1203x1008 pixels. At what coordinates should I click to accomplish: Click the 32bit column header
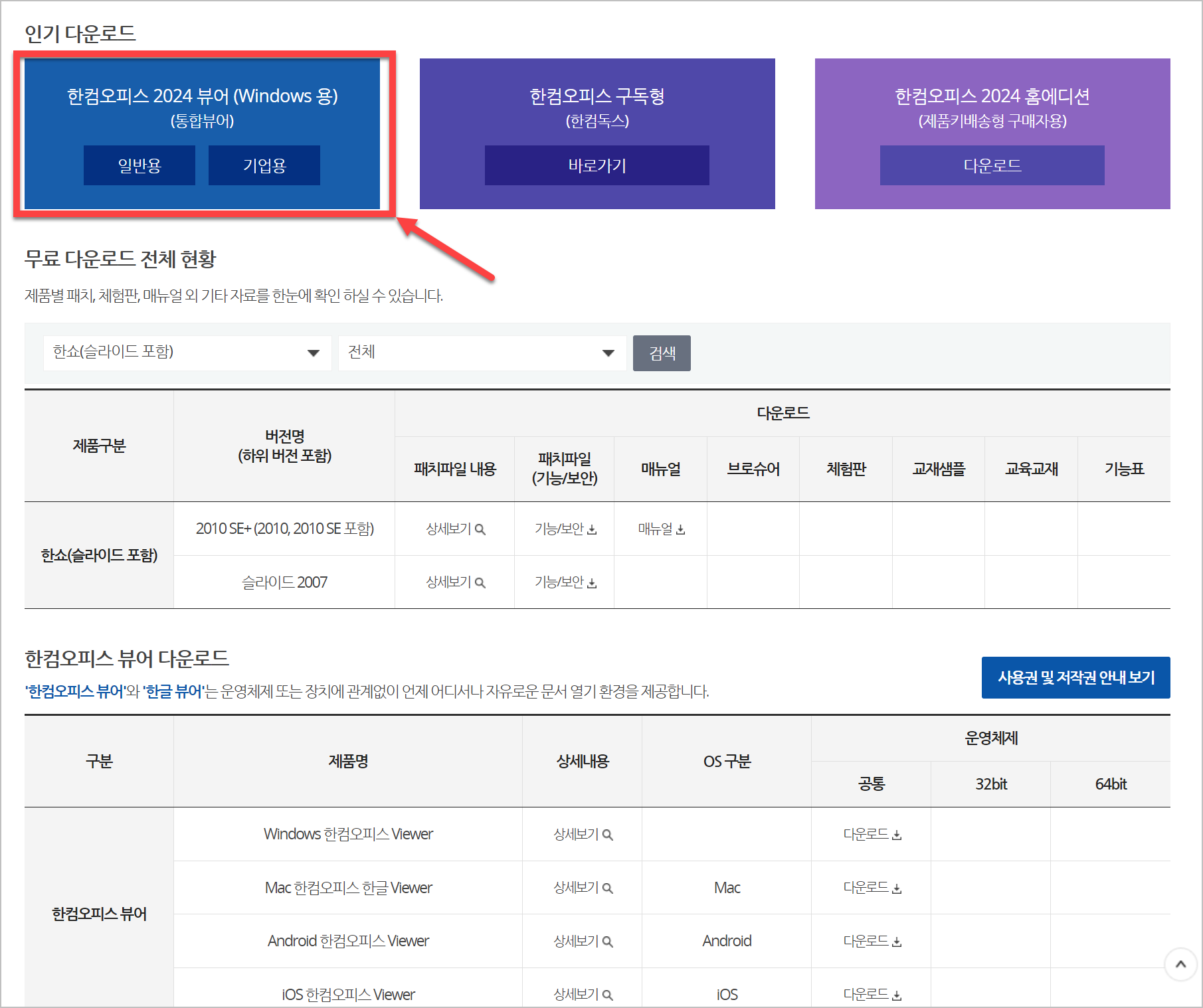click(x=991, y=784)
